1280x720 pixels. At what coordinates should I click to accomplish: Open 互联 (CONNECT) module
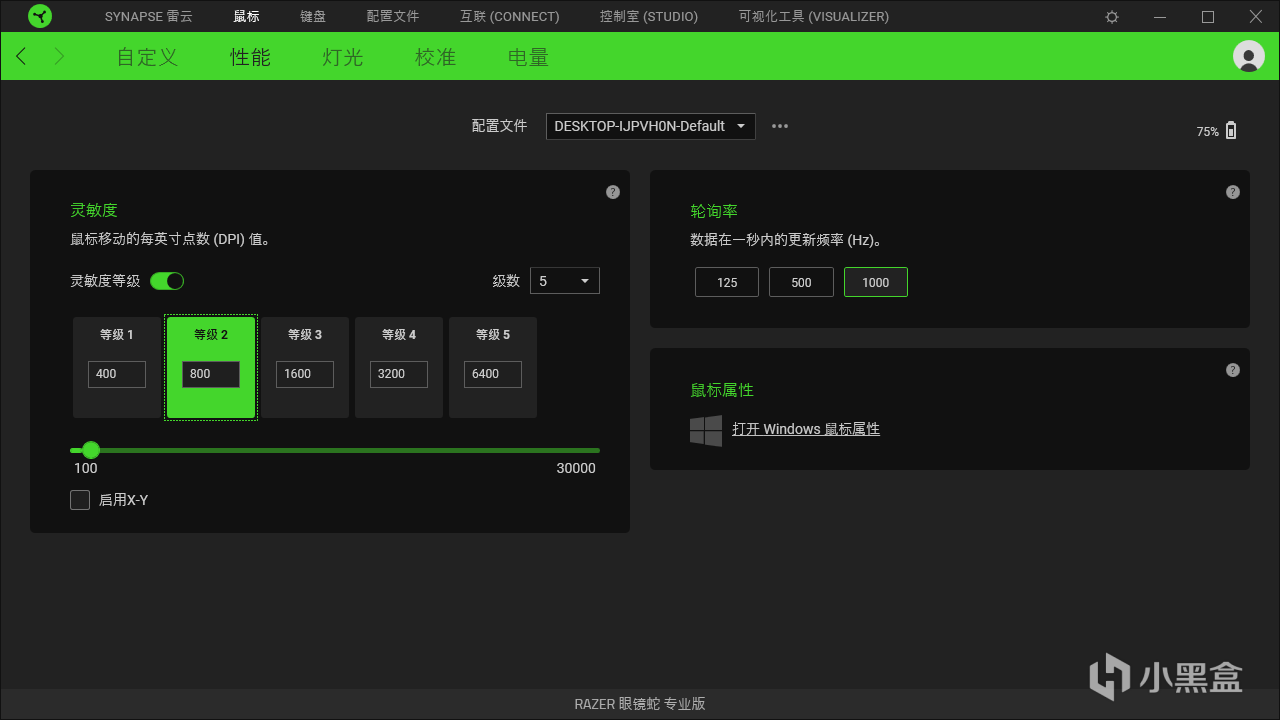coord(510,17)
